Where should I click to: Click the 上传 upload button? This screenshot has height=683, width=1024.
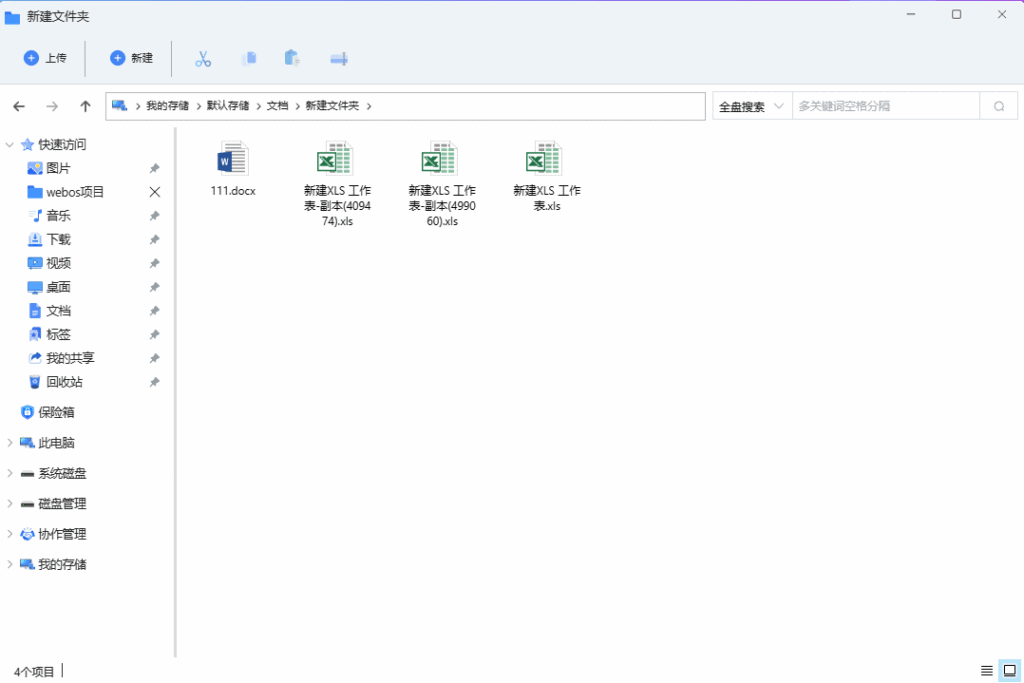coord(45,59)
